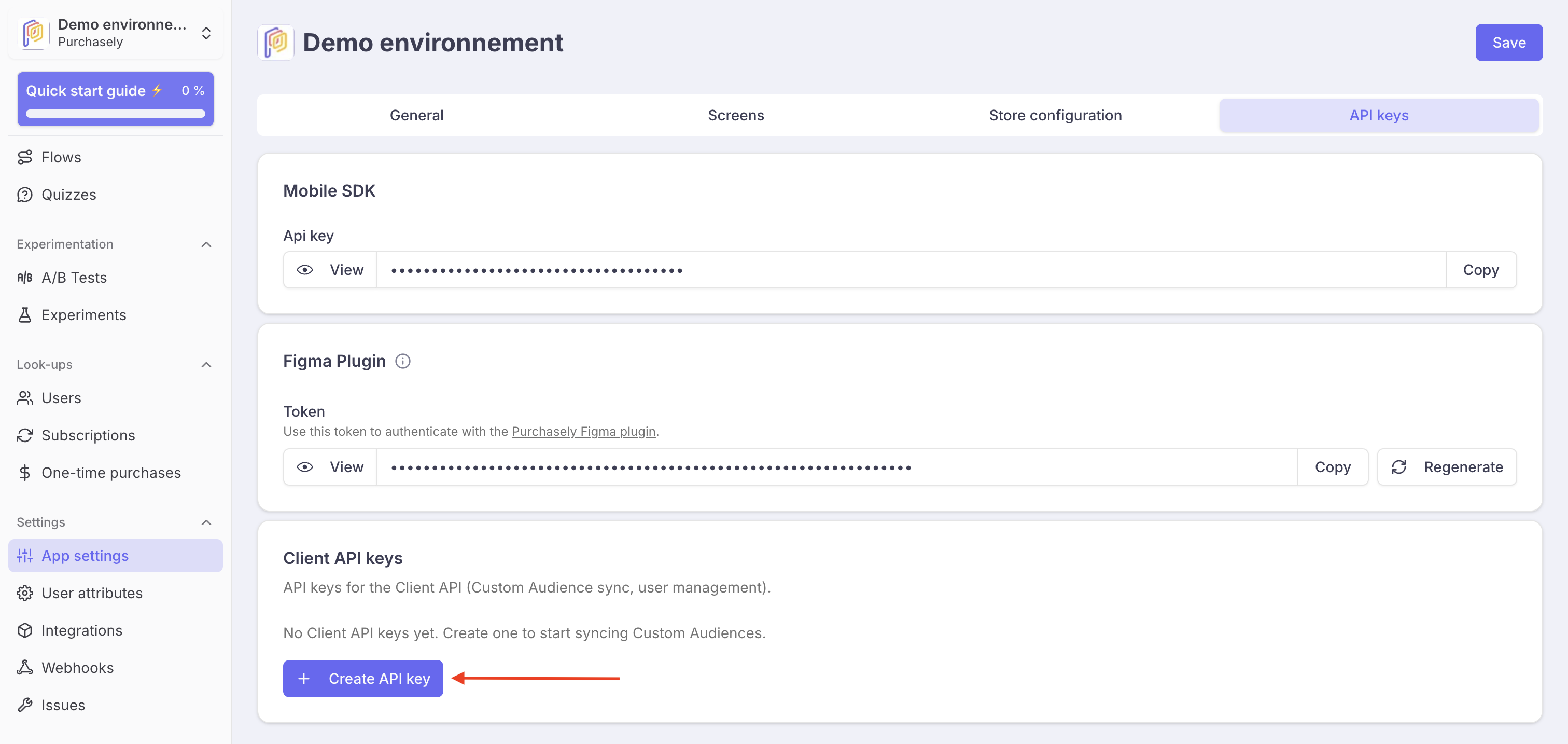Image resolution: width=1568 pixels, height=744 pixels.
Task: Collapse the Experimentation section
Action: coord(206,244)
